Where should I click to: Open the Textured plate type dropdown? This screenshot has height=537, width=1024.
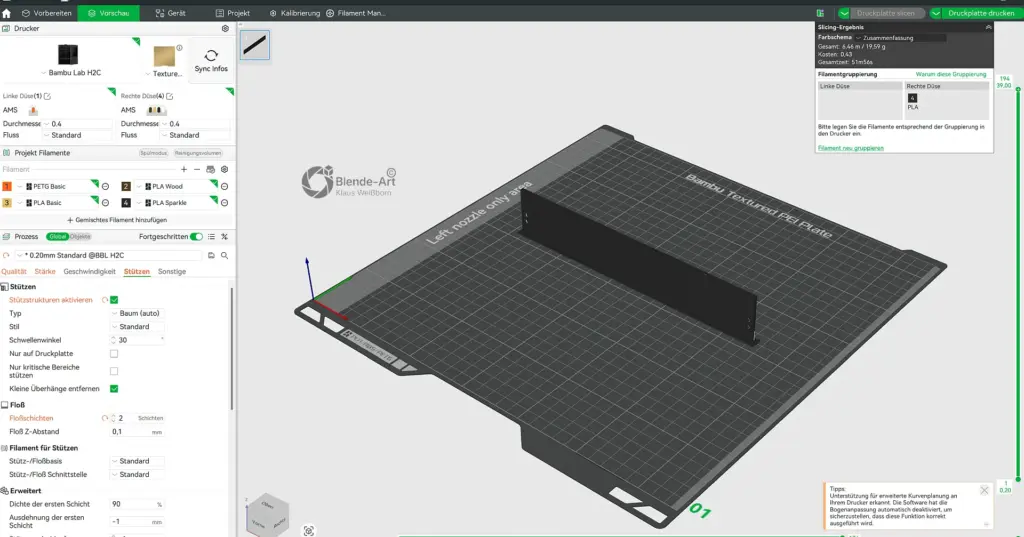[164, 74]
